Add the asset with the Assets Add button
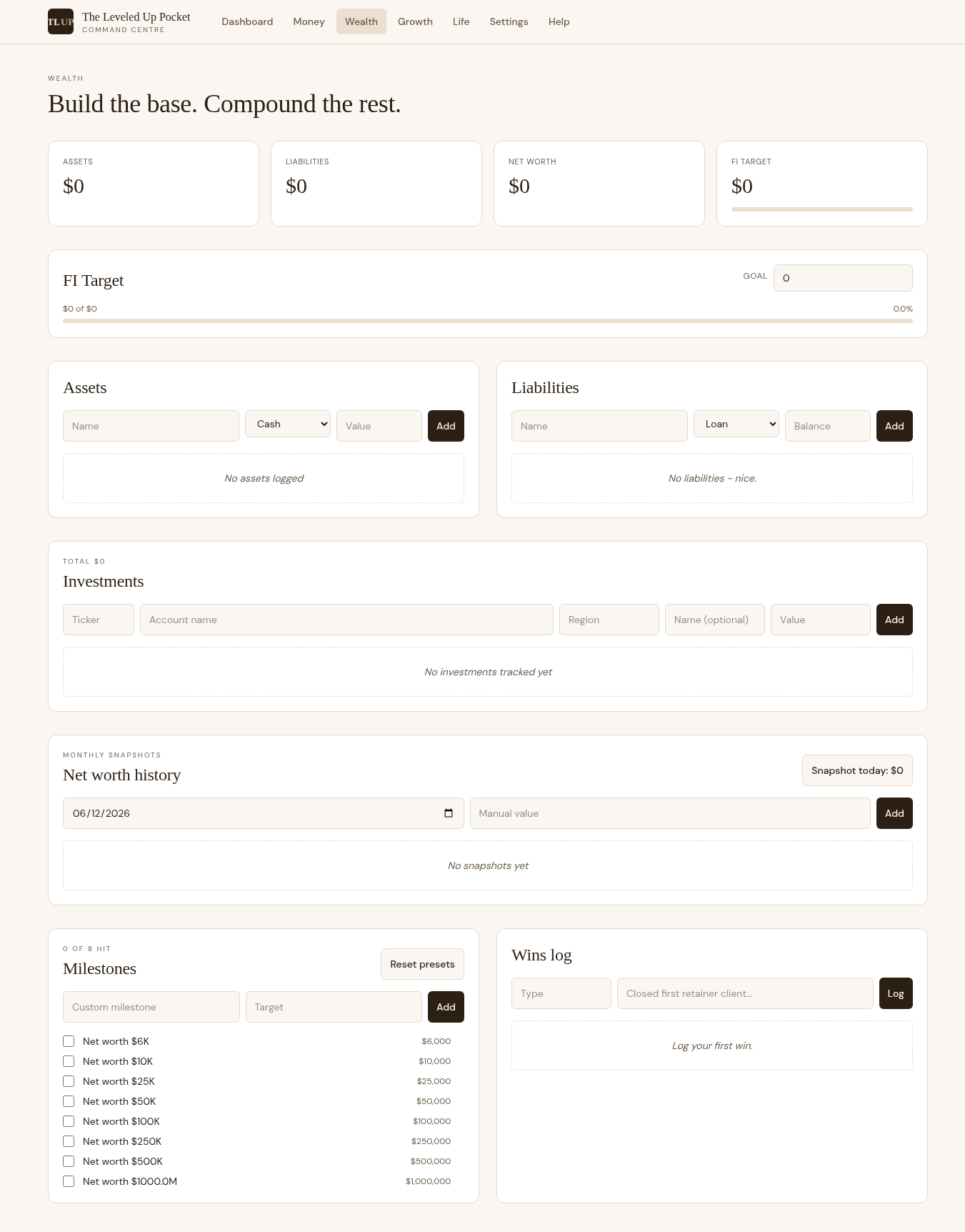Image resolution: width=965 pixels, height=1232 pixels. click(x=446, y=426)
